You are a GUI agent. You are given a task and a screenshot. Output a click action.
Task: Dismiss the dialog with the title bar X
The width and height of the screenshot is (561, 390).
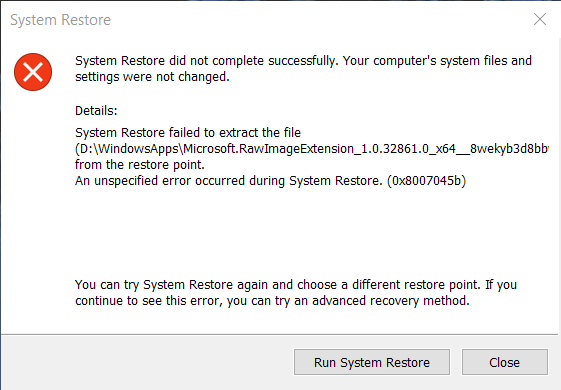pos(540,19)
